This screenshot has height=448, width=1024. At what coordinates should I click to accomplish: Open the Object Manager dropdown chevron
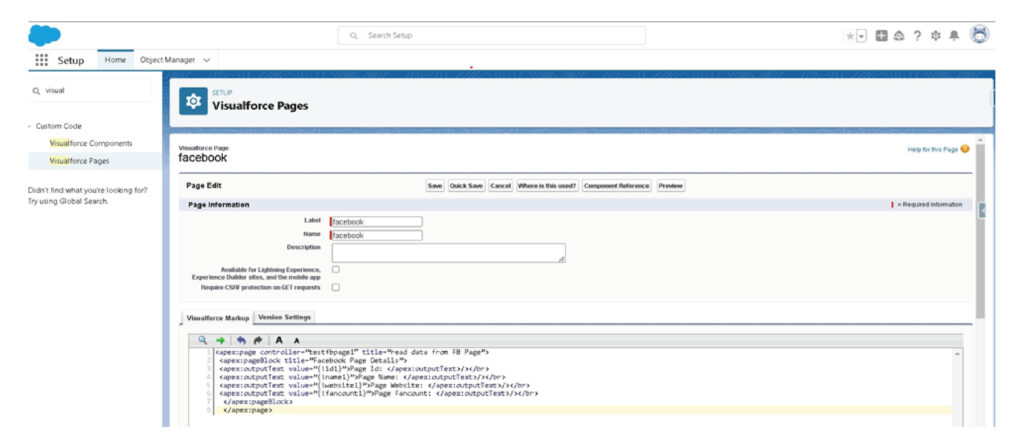(x=206, y=60)
